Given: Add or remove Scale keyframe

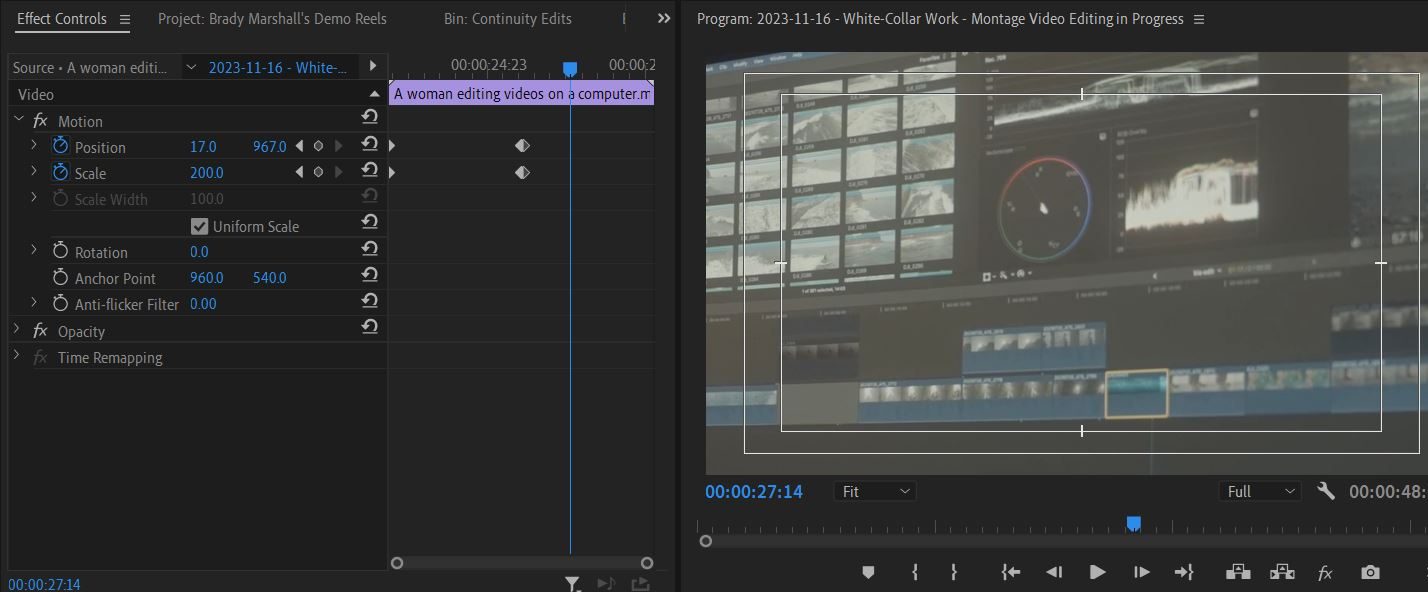Looking at the screenshot, I should (x=318, y=172).
